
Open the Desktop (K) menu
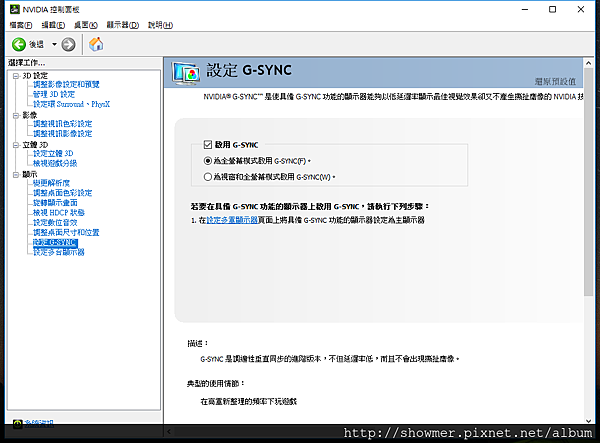point(86,25)
